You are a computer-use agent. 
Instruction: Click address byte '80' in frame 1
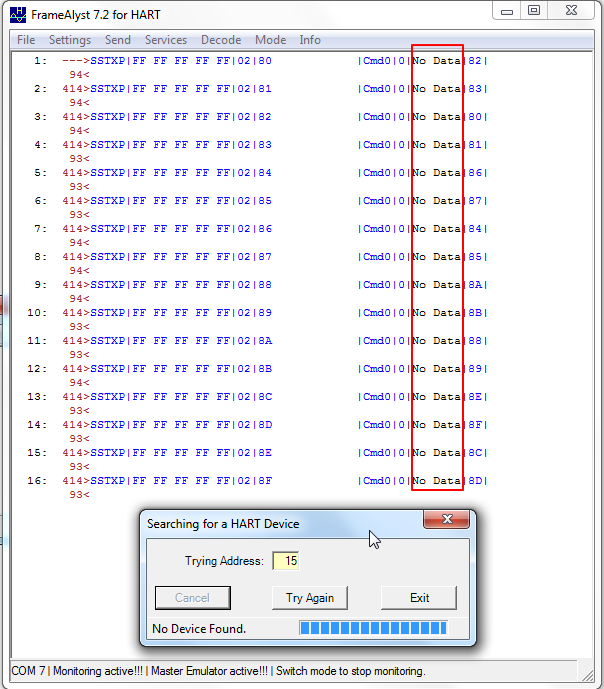265,61
